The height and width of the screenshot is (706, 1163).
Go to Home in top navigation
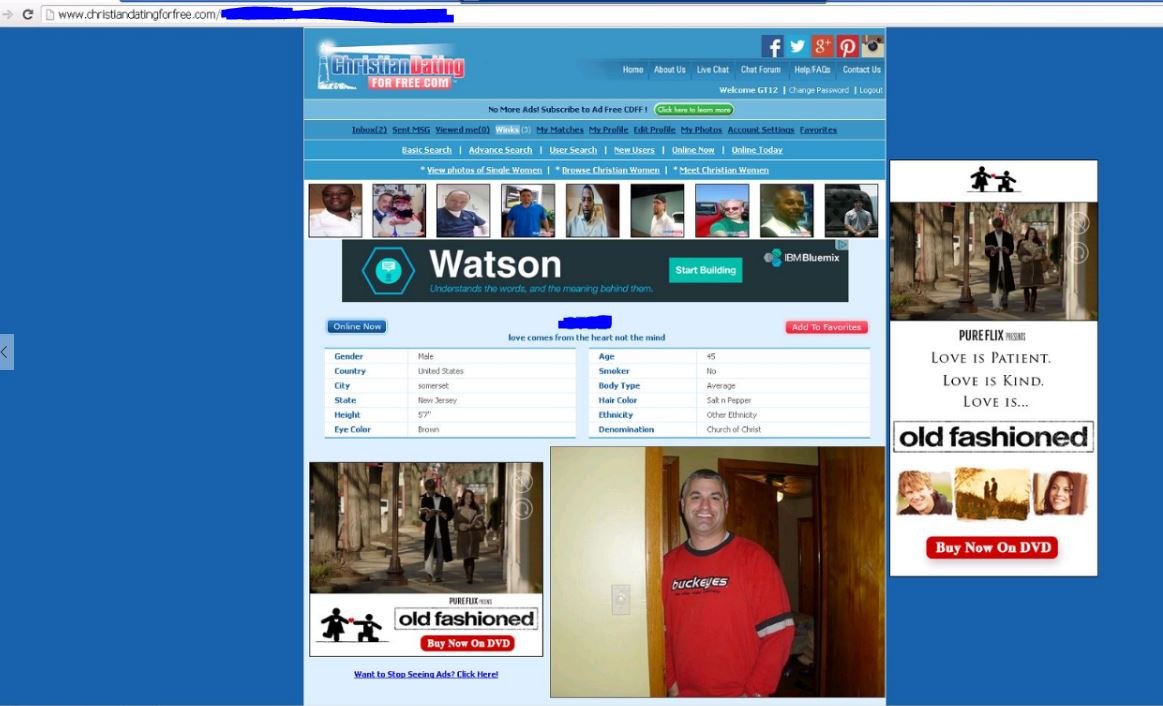(x=633, y=70)
